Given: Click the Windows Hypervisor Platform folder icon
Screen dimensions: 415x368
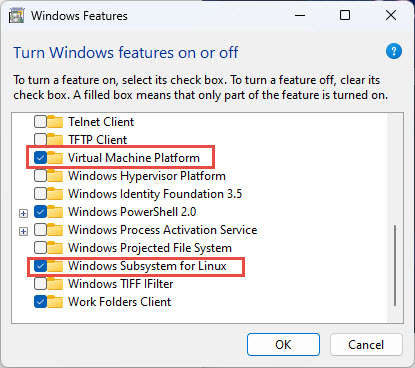Looking at the screenshot, I should (55, 176).
